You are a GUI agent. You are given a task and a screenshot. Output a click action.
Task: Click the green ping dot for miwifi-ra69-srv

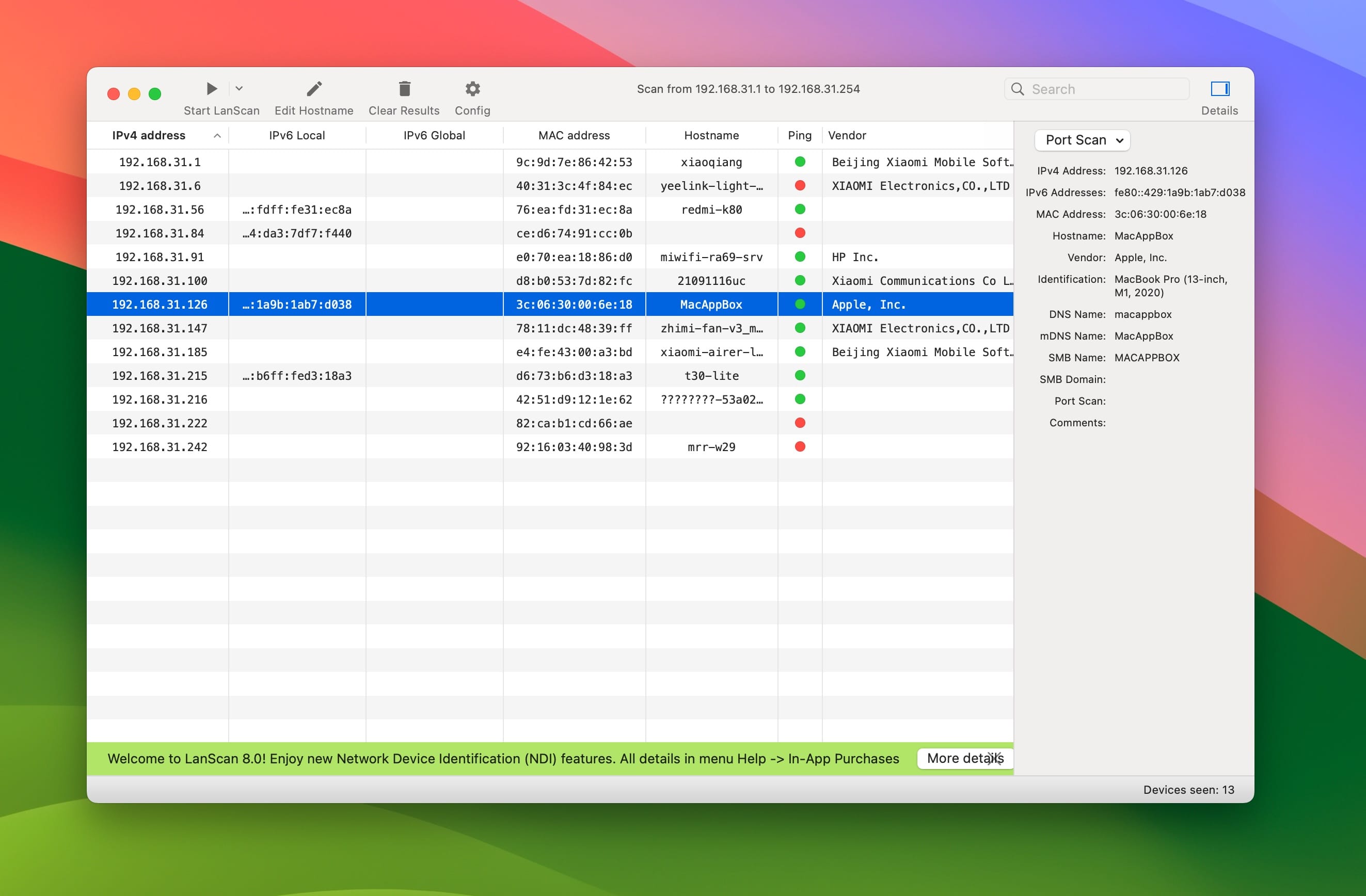coord(800,257)
